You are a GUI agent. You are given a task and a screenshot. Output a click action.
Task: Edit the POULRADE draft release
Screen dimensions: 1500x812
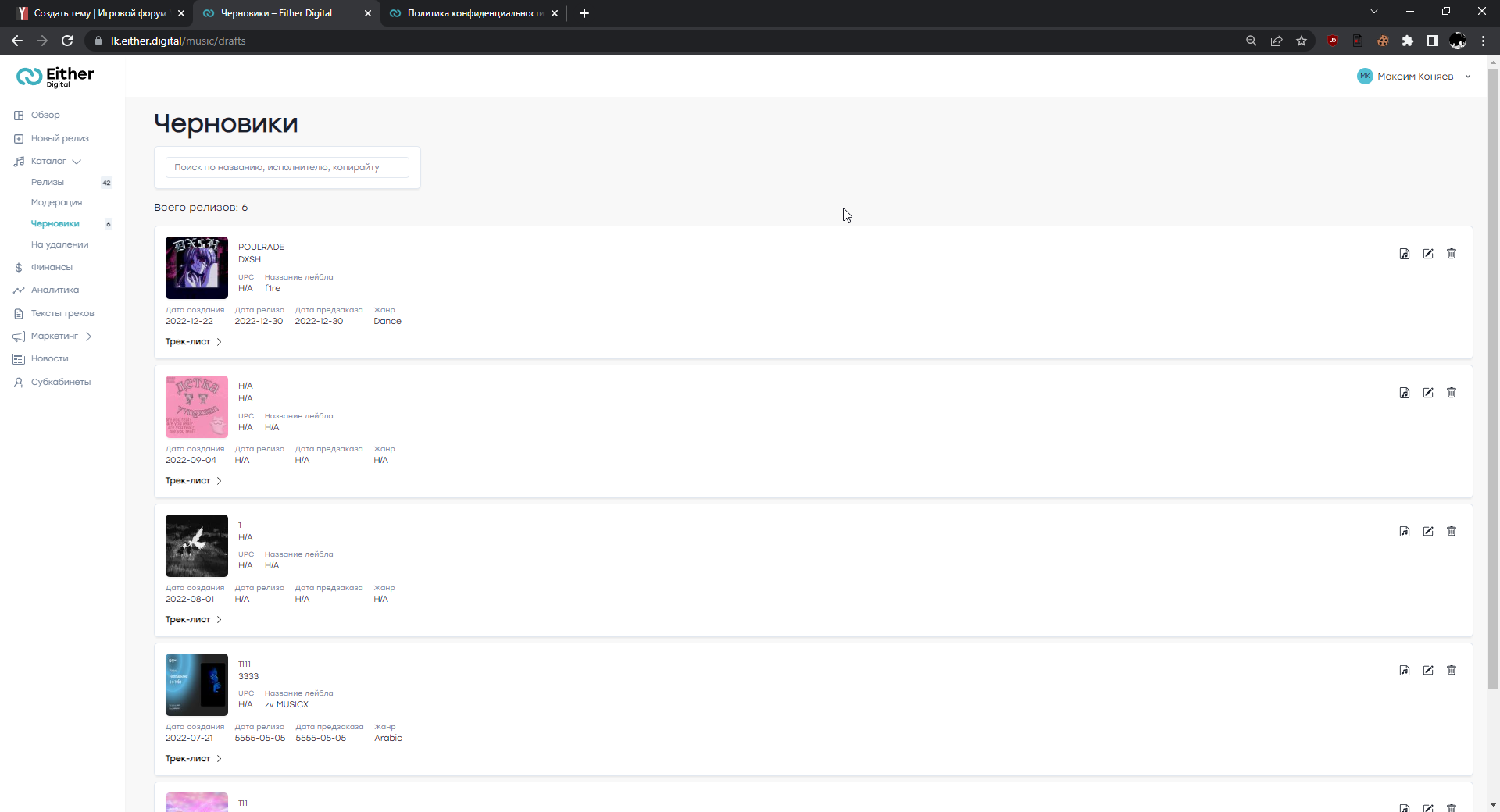tap(1428, 254)
